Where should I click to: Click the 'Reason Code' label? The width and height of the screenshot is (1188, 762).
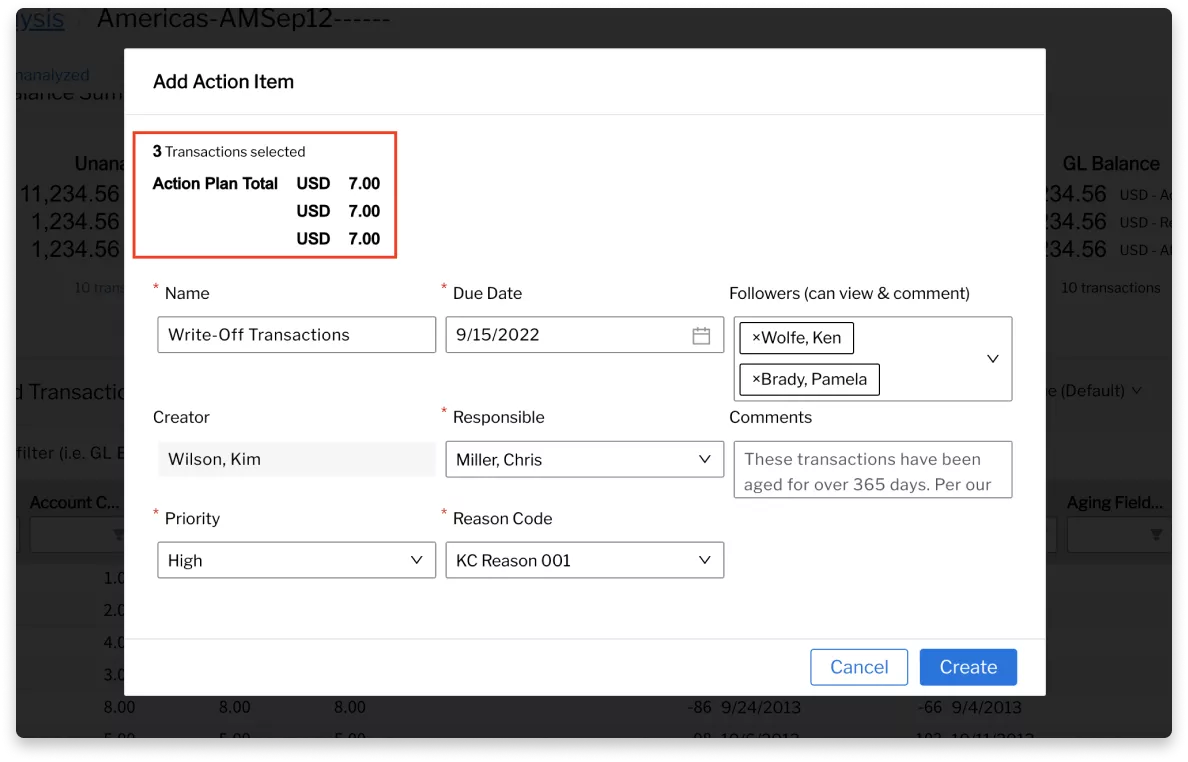point(502,519)
